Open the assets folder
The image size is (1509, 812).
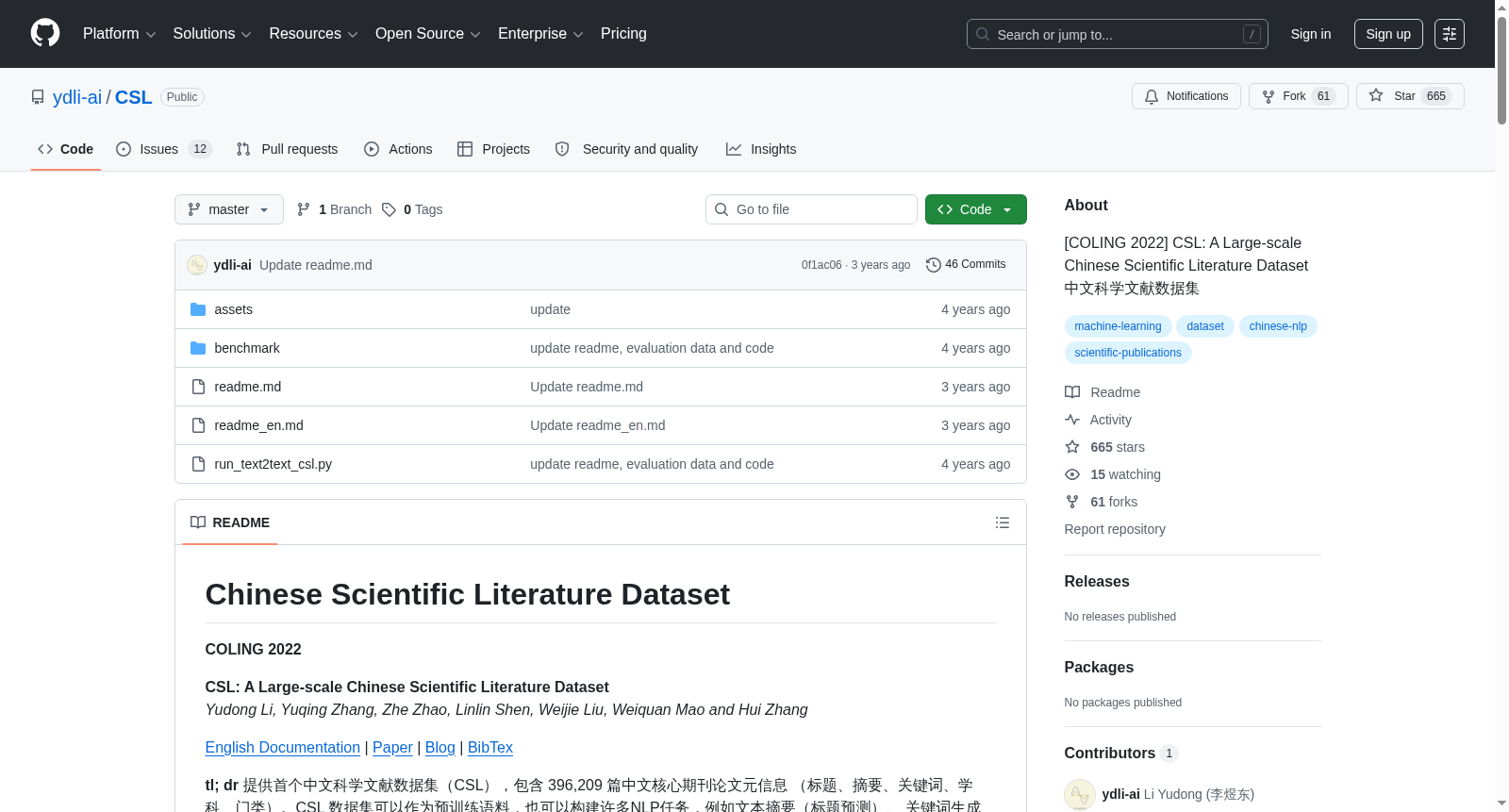point(233,309)
